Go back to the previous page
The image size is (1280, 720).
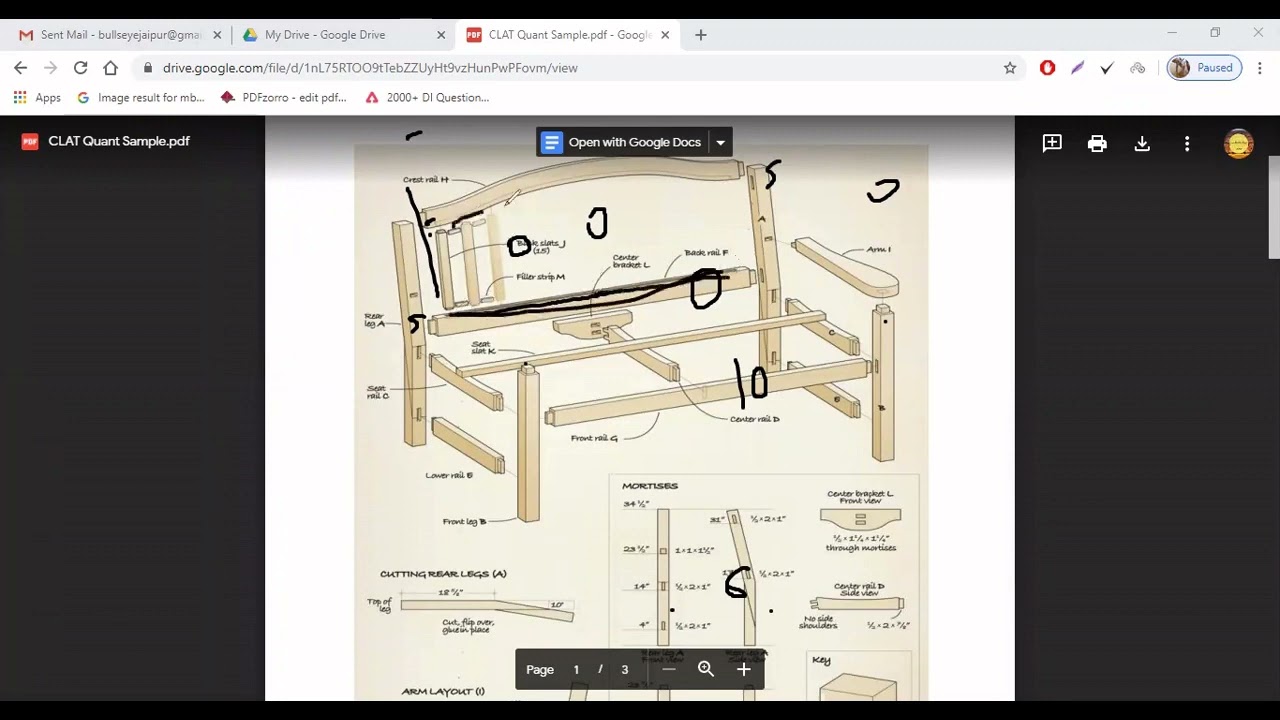20,68
